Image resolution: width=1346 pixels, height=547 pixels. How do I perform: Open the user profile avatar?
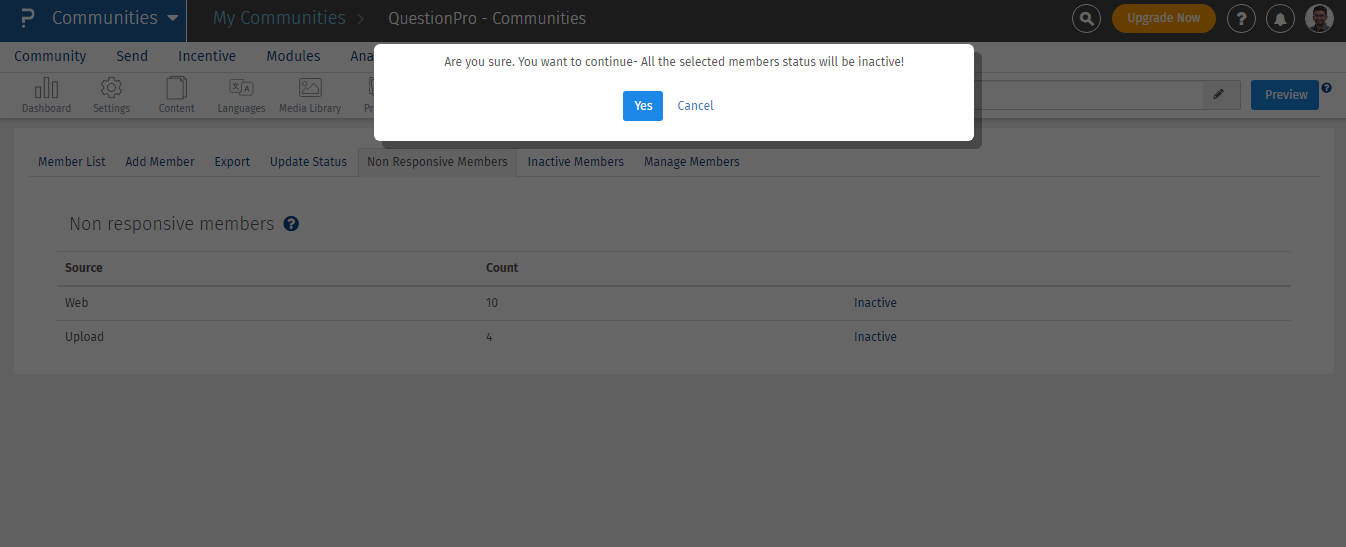[1319, 18]
